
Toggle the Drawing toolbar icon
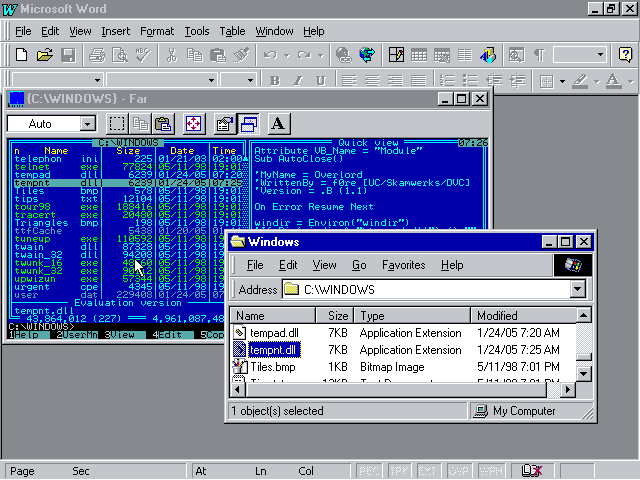coord(488,54)
